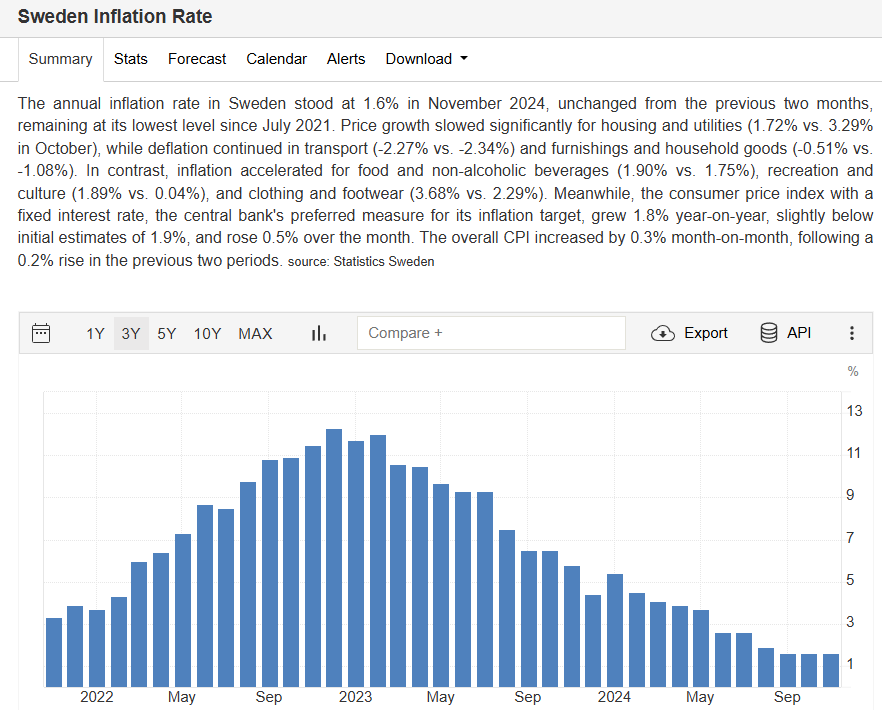Screen dimensions: 882x710
Task: Click the Compare + input field
Action: [491, 333]
